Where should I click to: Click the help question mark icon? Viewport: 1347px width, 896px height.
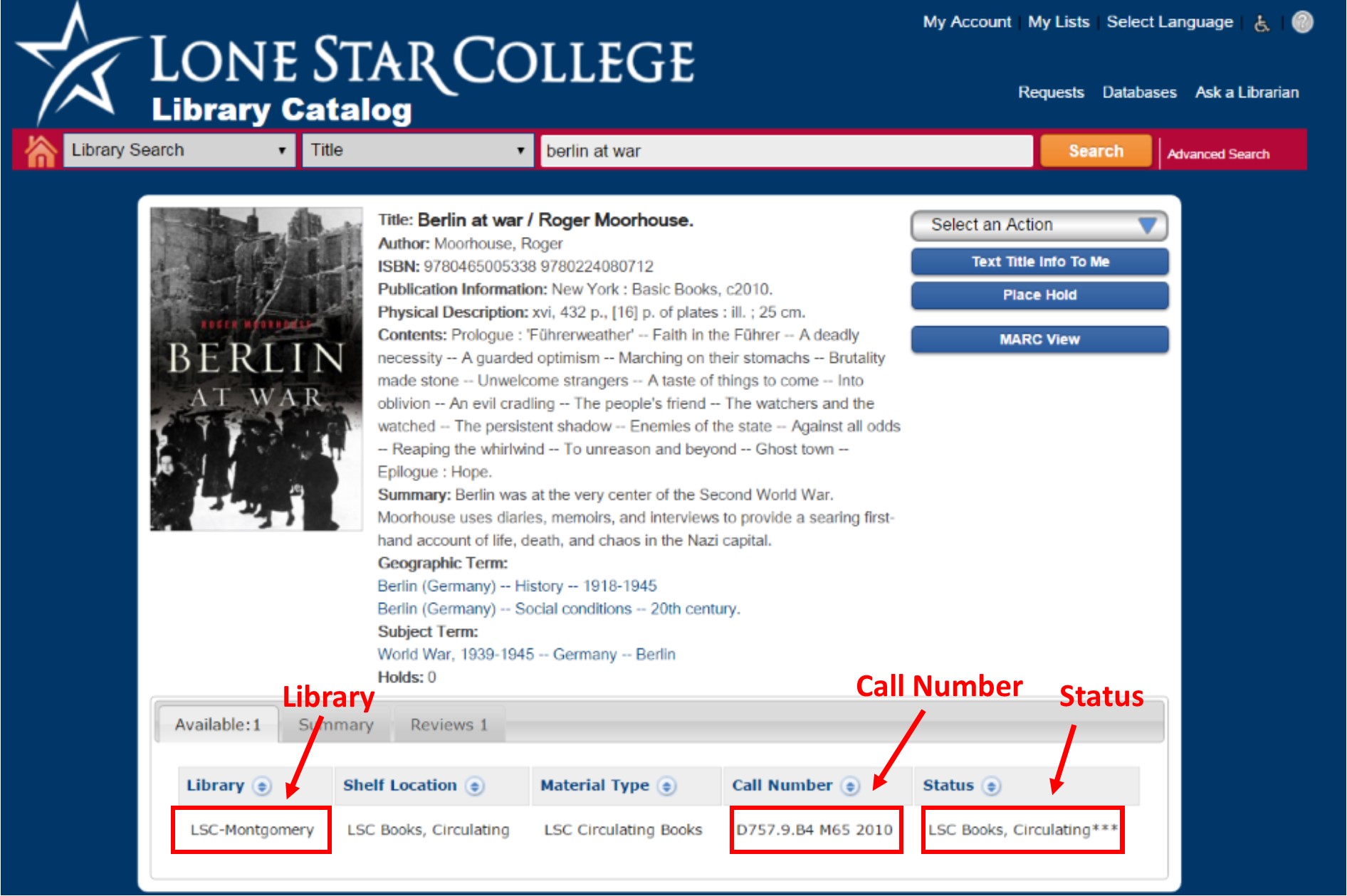point(1302,22)
